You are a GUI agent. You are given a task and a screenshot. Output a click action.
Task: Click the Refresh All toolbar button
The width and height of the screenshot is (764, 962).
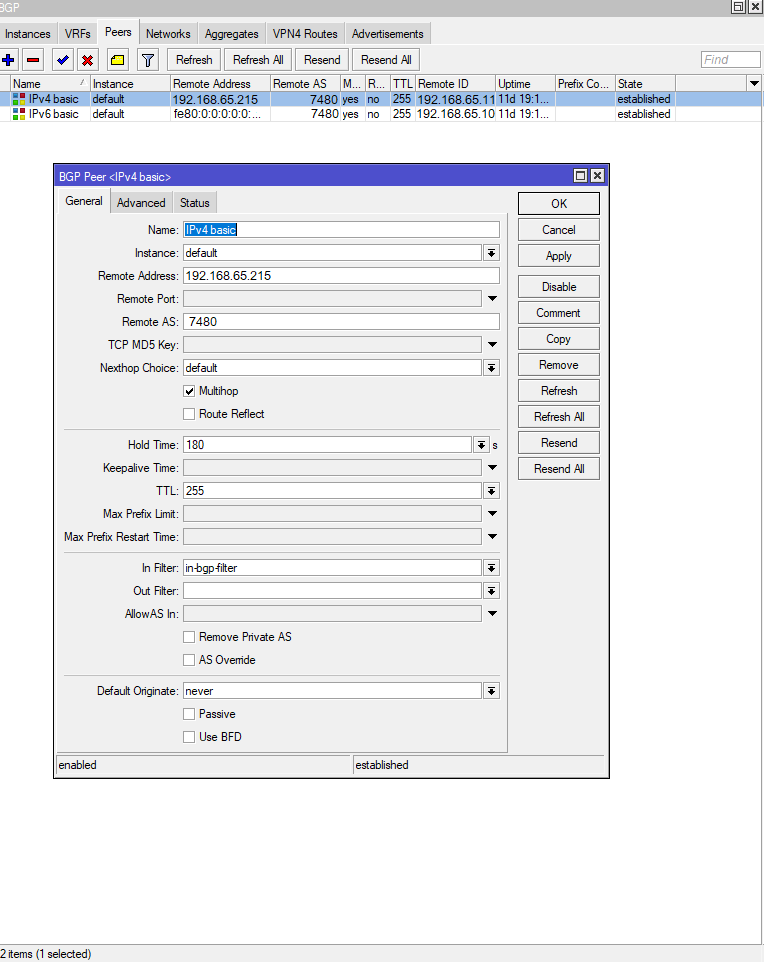click(258, 60)
